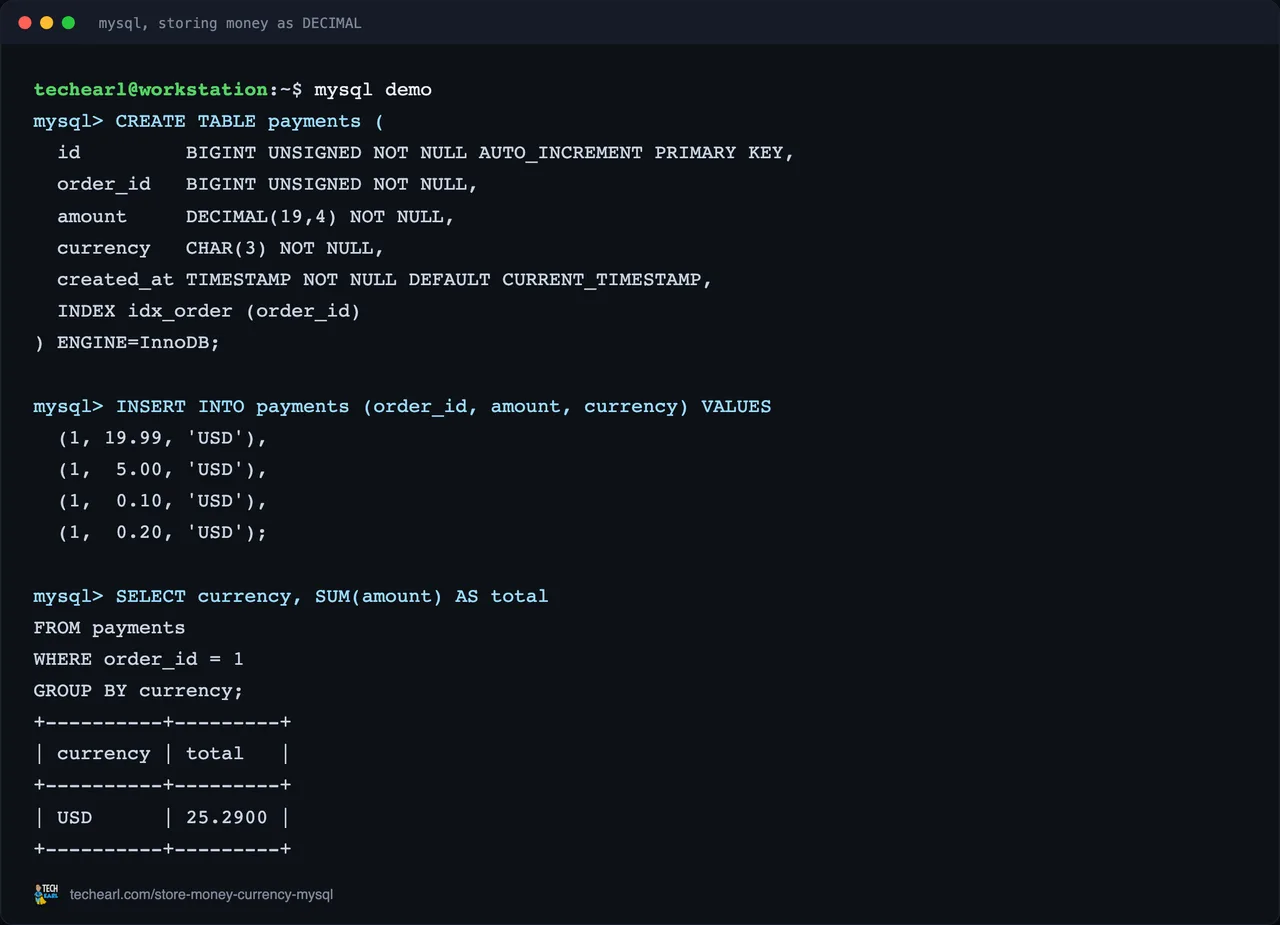
Task: Click the inserted row "(1, 0.20, 'USD');"
Action: tap(162, 533)
